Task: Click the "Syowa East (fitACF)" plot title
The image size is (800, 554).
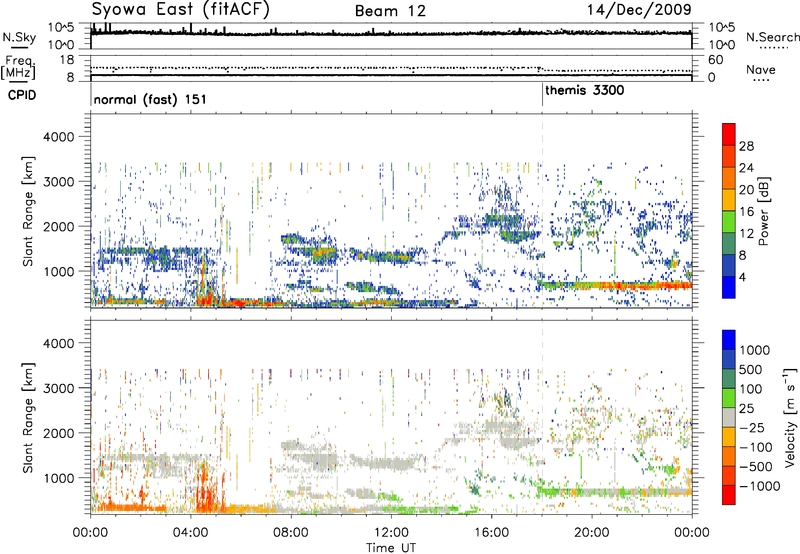Action: pos(181,10)
